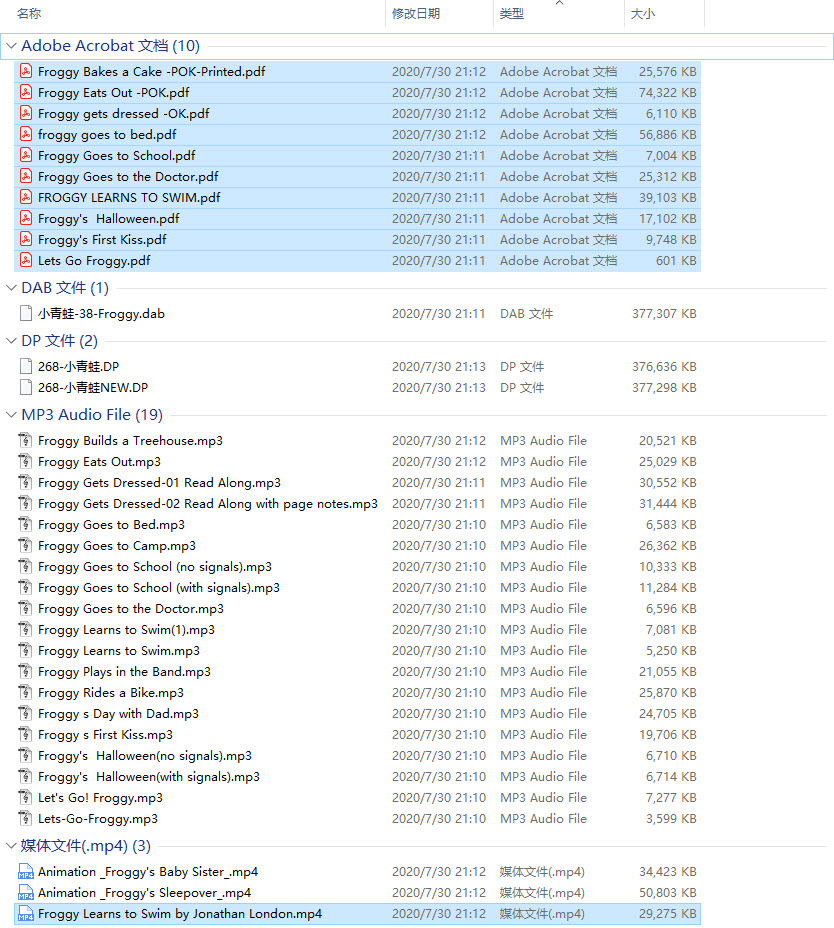The width and height of the screenshot is (834, 928).
Task: Collapse the 媒体文件(.mp4) group
Action: (x=11, y=846)
